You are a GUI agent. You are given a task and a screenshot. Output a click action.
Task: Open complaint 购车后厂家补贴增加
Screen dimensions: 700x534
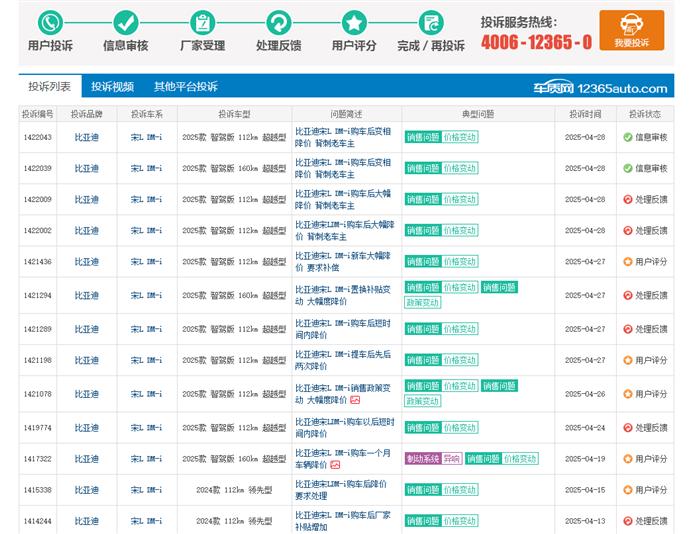[x=343, y=521]
